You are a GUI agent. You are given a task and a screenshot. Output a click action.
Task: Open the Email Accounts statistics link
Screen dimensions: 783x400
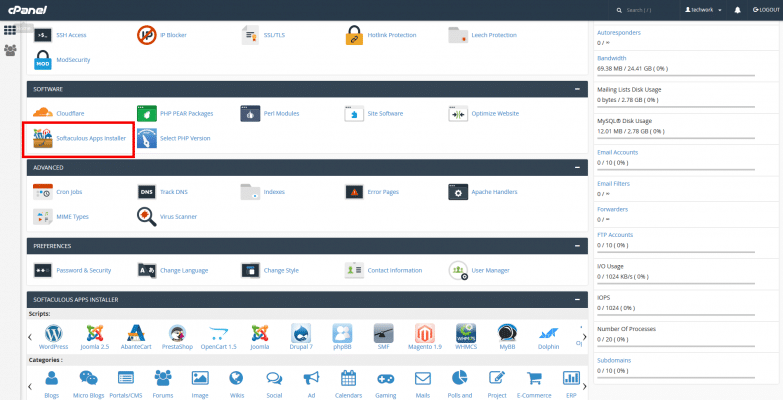tap(618, 152)
